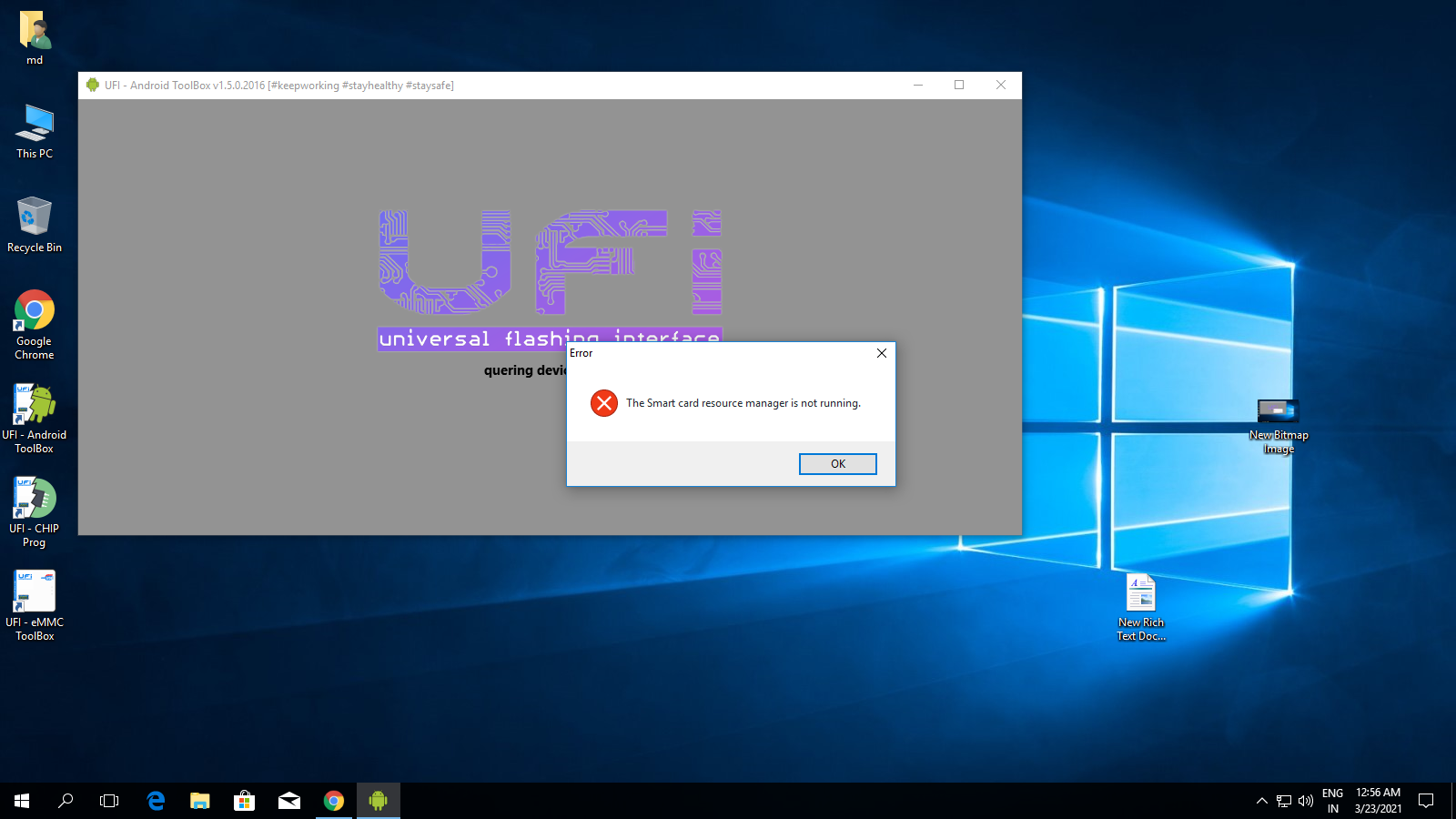Image resolution: width=1456 pixels, height=819 pixels.
Task: Click the 'quering devi' status text
Action: [x=525, y=370]
